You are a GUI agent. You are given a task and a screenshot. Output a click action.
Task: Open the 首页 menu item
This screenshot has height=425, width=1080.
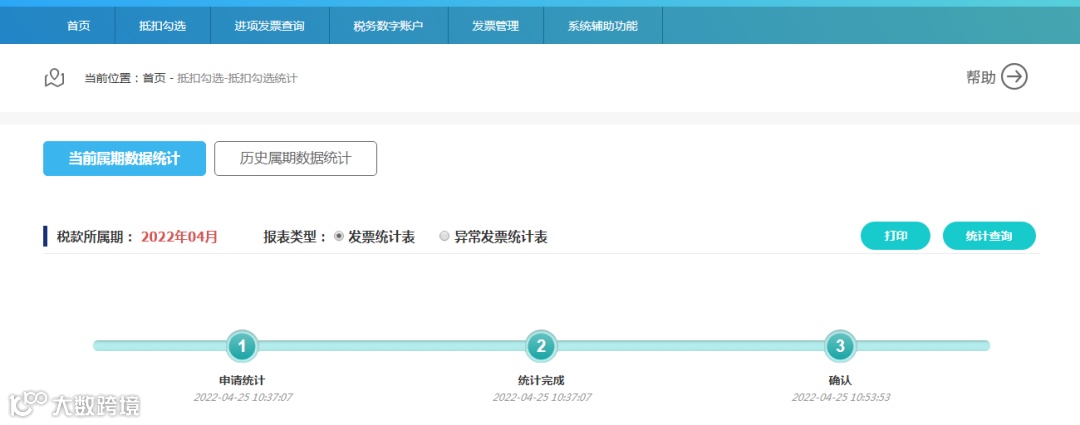pyautogui.click(x=79, y=26)
